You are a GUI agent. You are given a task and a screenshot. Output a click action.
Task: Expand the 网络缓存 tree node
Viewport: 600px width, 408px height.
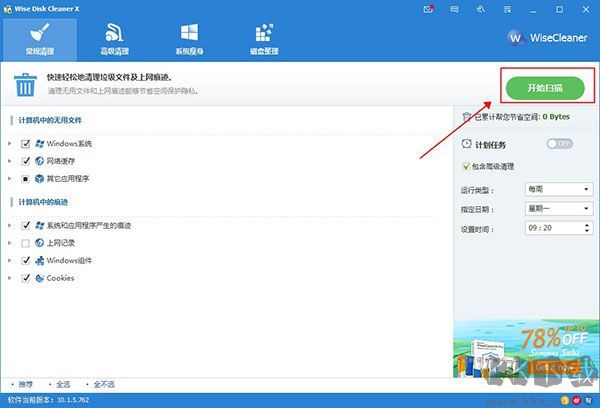coord(10,161)
